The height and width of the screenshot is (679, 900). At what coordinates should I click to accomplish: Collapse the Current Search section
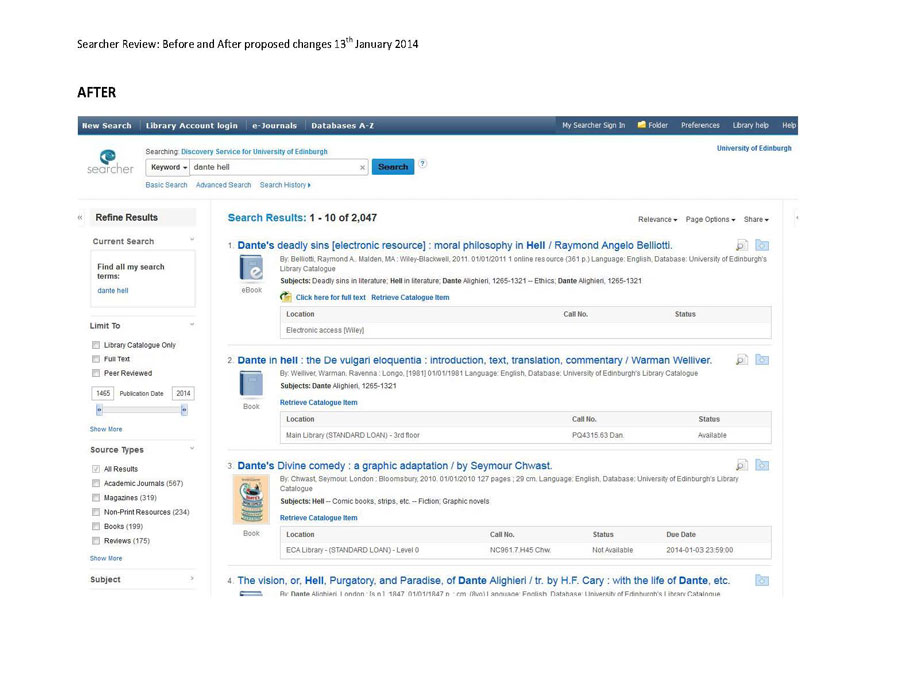click(x=192, y=240)
